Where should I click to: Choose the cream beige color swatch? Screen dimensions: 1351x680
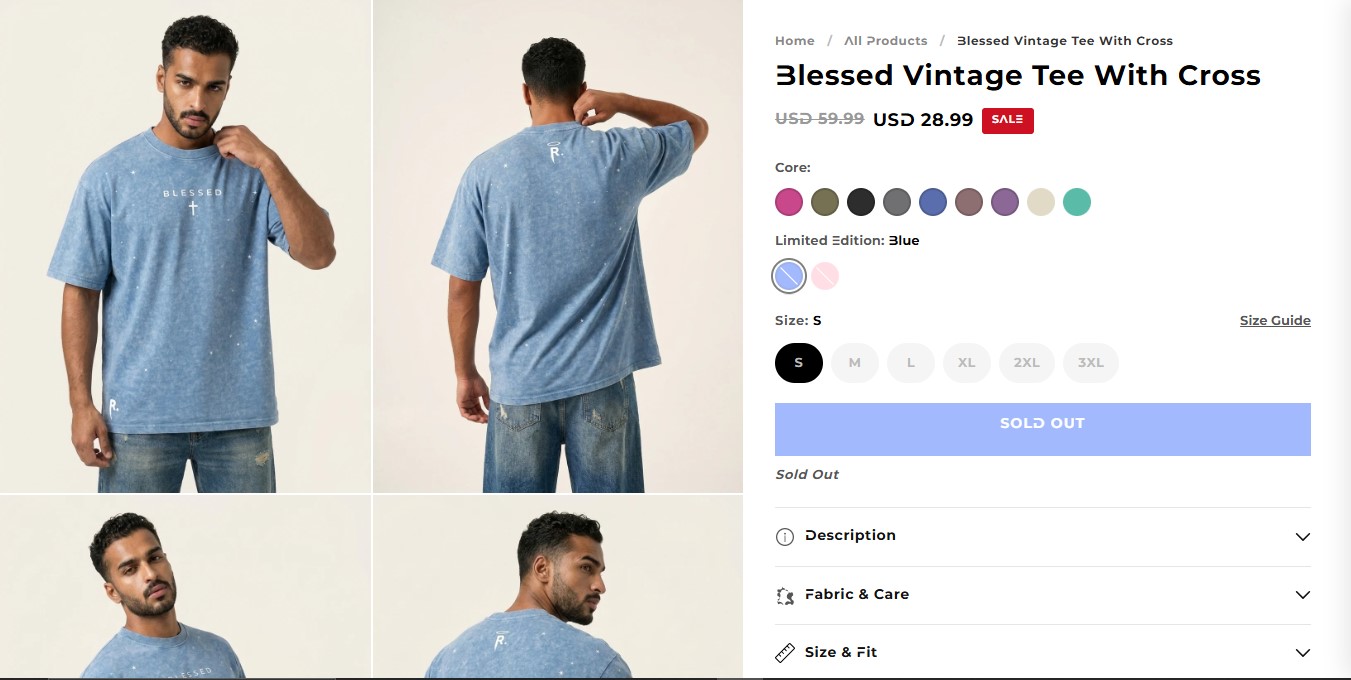tap(1041, 202)
